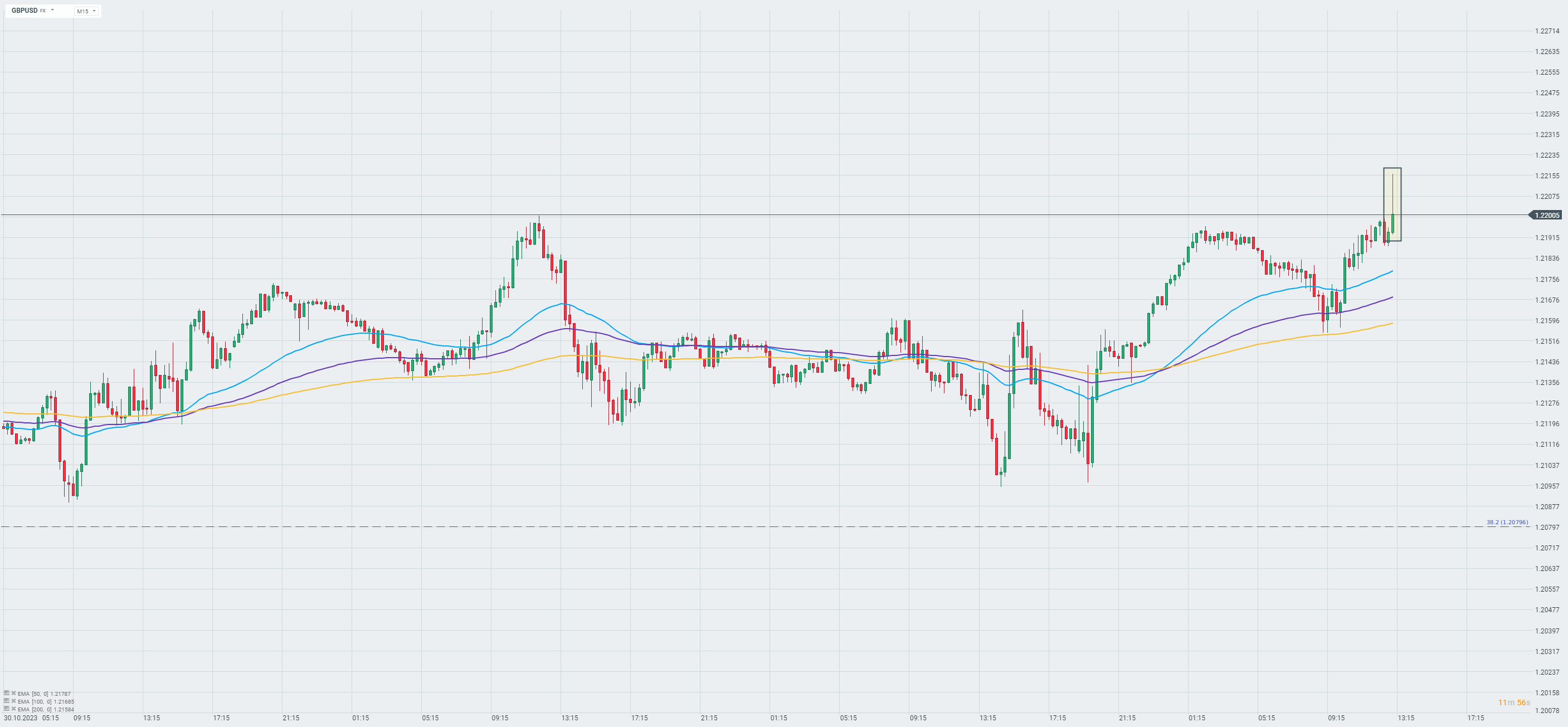Image resolution: width=1568 pixels, height=727 pixels.
Task: Click the 1.22714 label on price scale
Action: (x=1547, y=31)
